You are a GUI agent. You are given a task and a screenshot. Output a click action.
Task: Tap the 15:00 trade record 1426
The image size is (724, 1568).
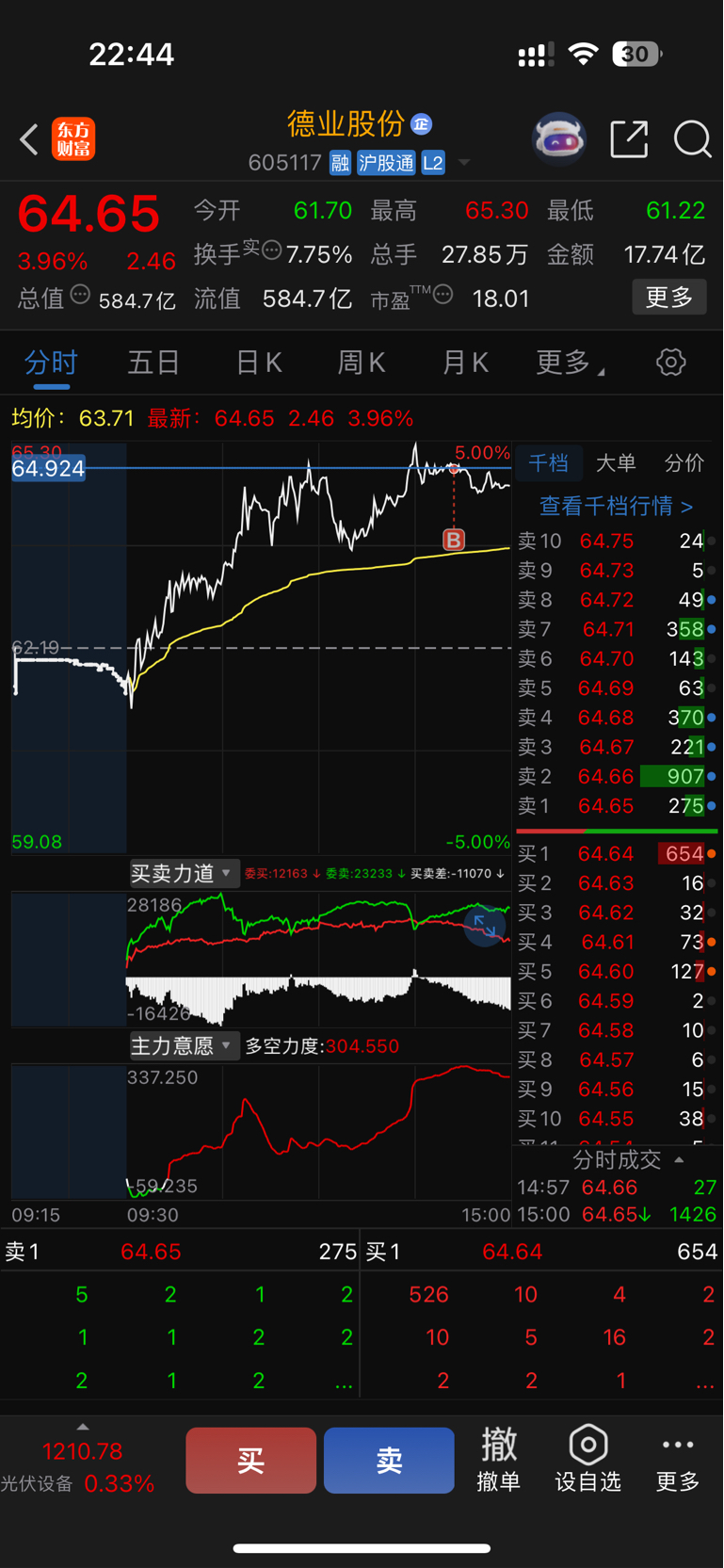(x=617, y=1215)
